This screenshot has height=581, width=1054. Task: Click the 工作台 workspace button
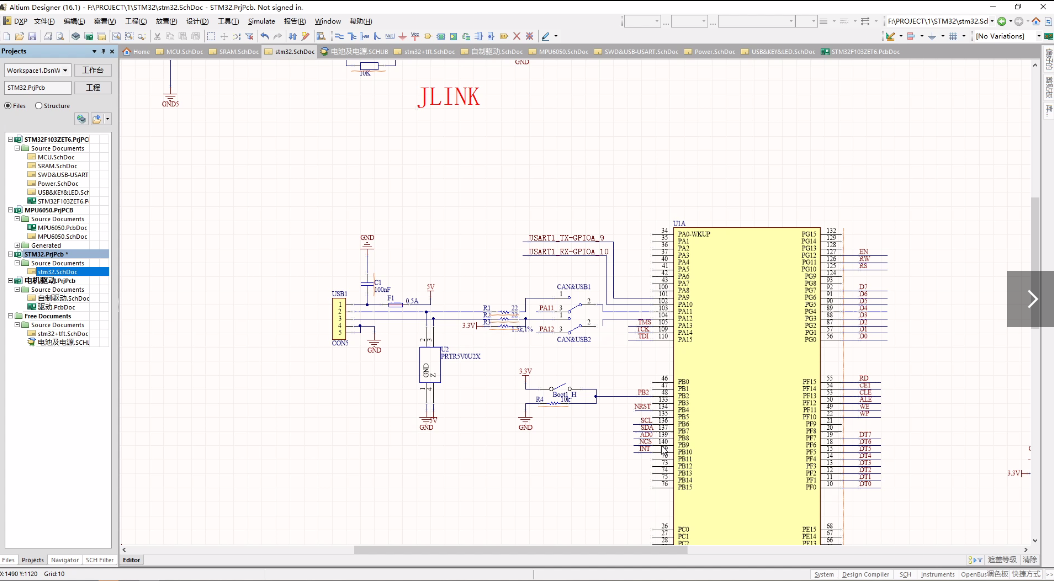point(93,70)
